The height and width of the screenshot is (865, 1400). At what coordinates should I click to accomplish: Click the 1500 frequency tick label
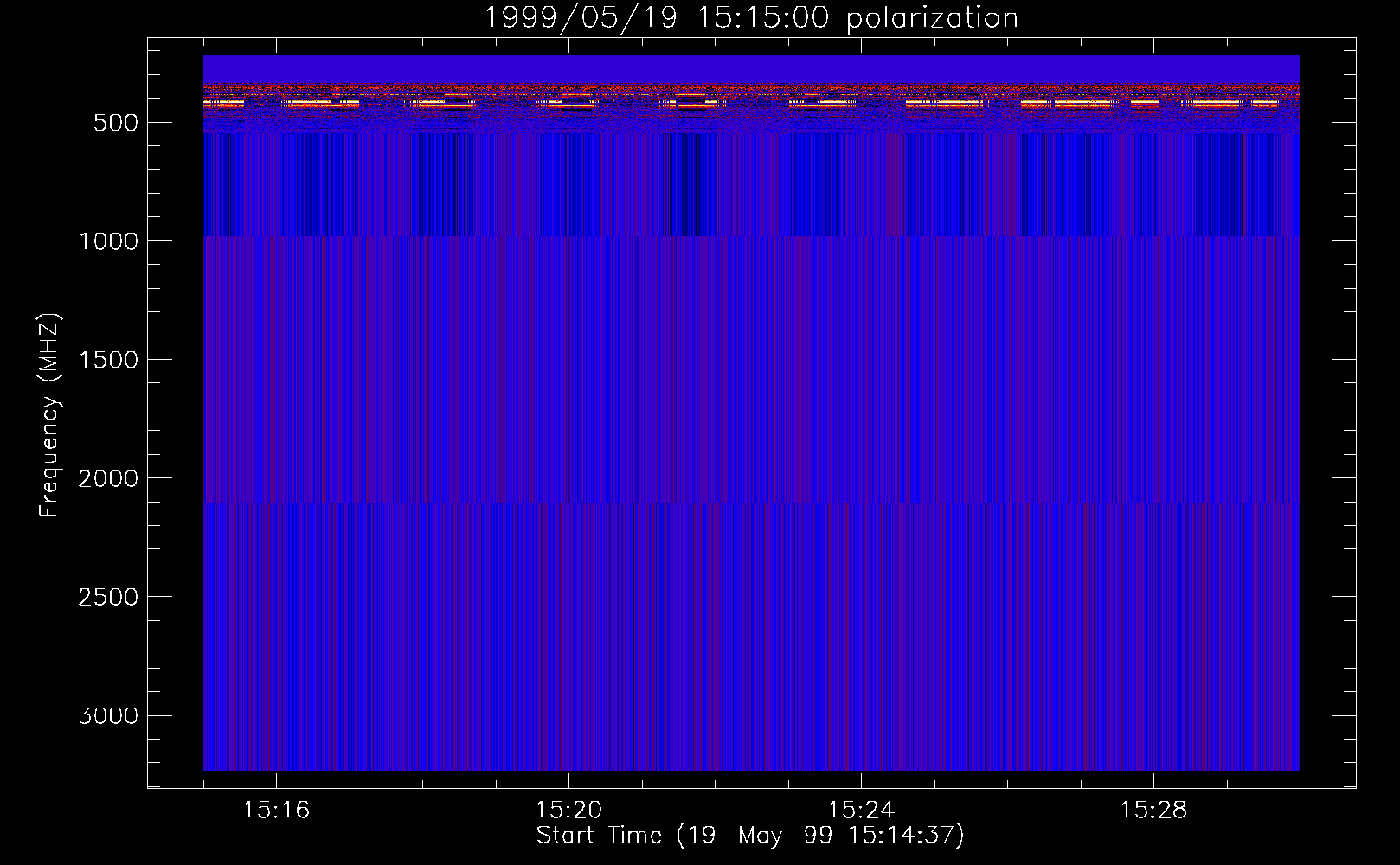(x=108, y=360)
